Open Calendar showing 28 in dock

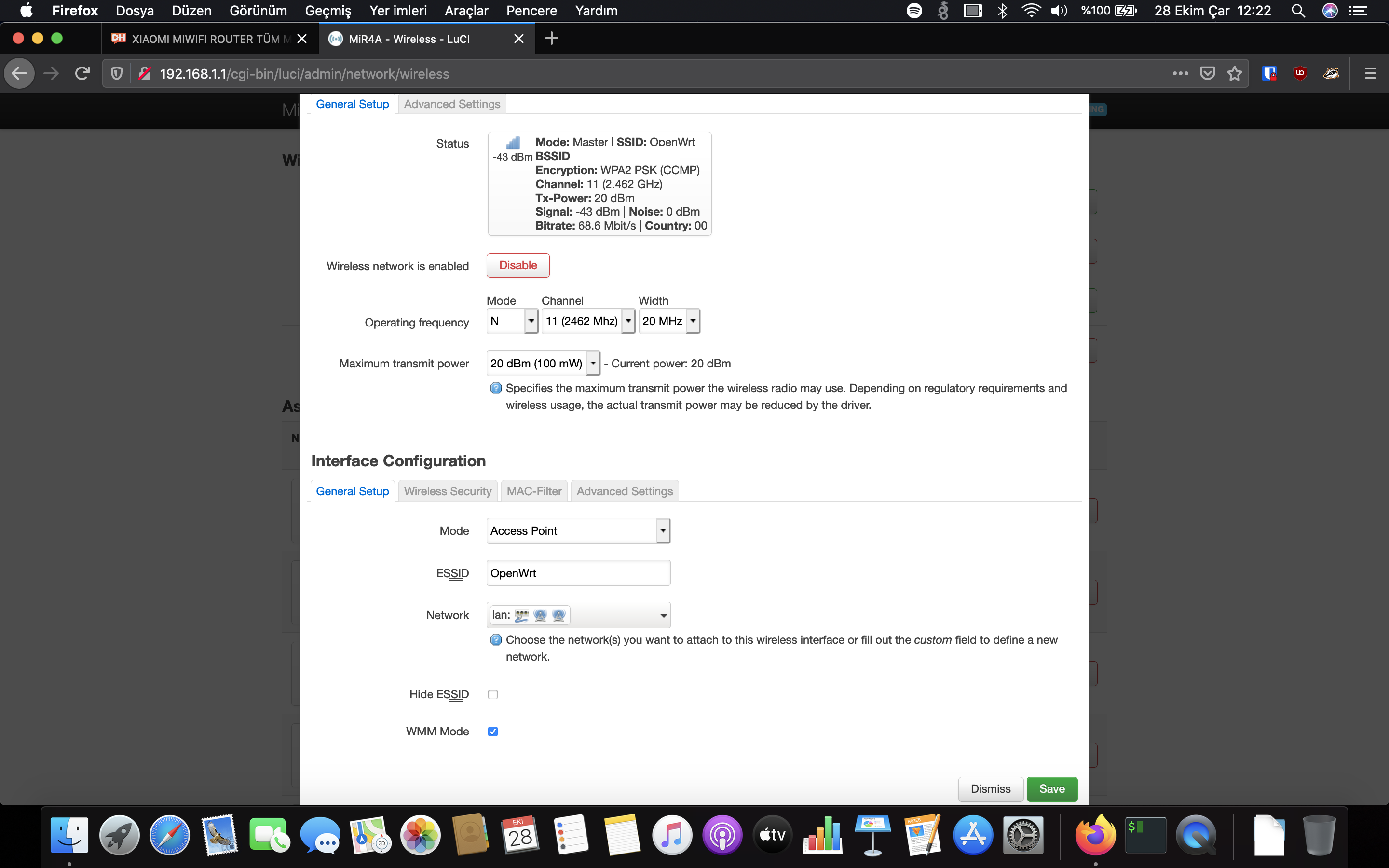pyautogui.click(x=520, y=835)
